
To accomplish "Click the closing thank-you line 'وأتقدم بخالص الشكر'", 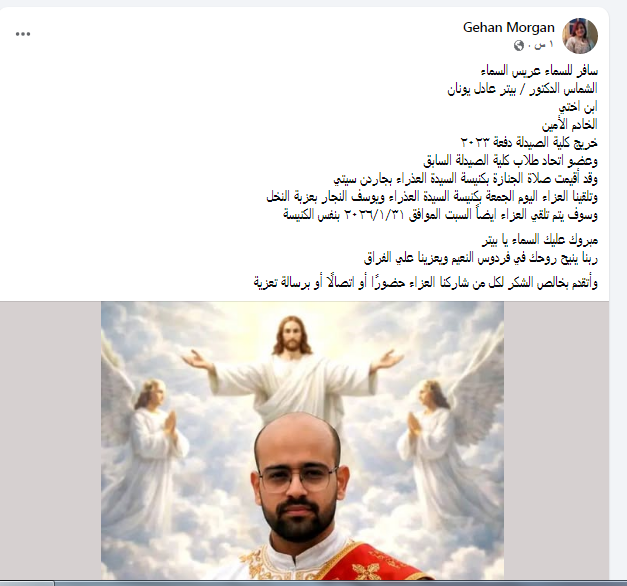I will (x=425, y=283).
